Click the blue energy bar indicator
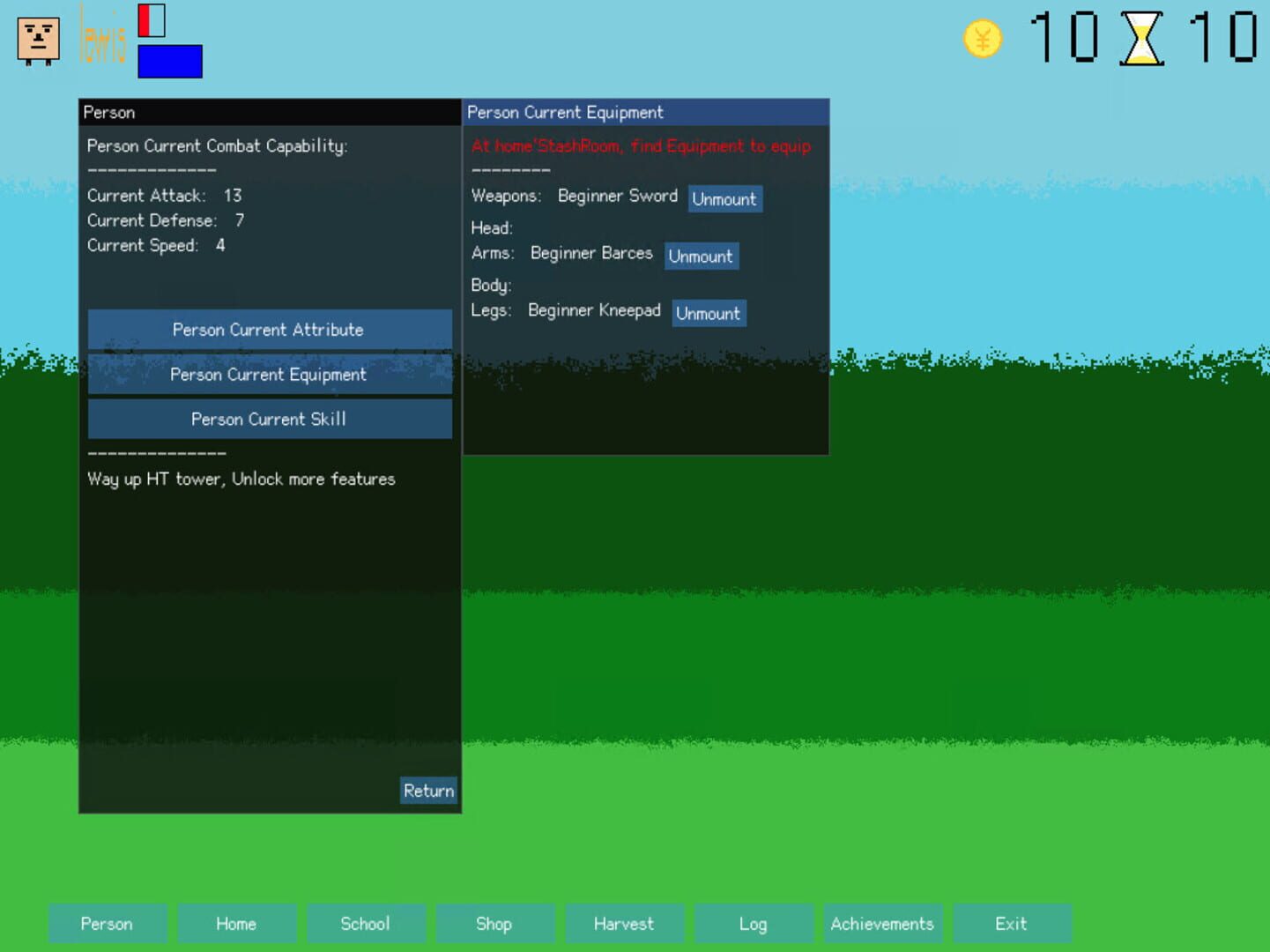 pos(169,60)
